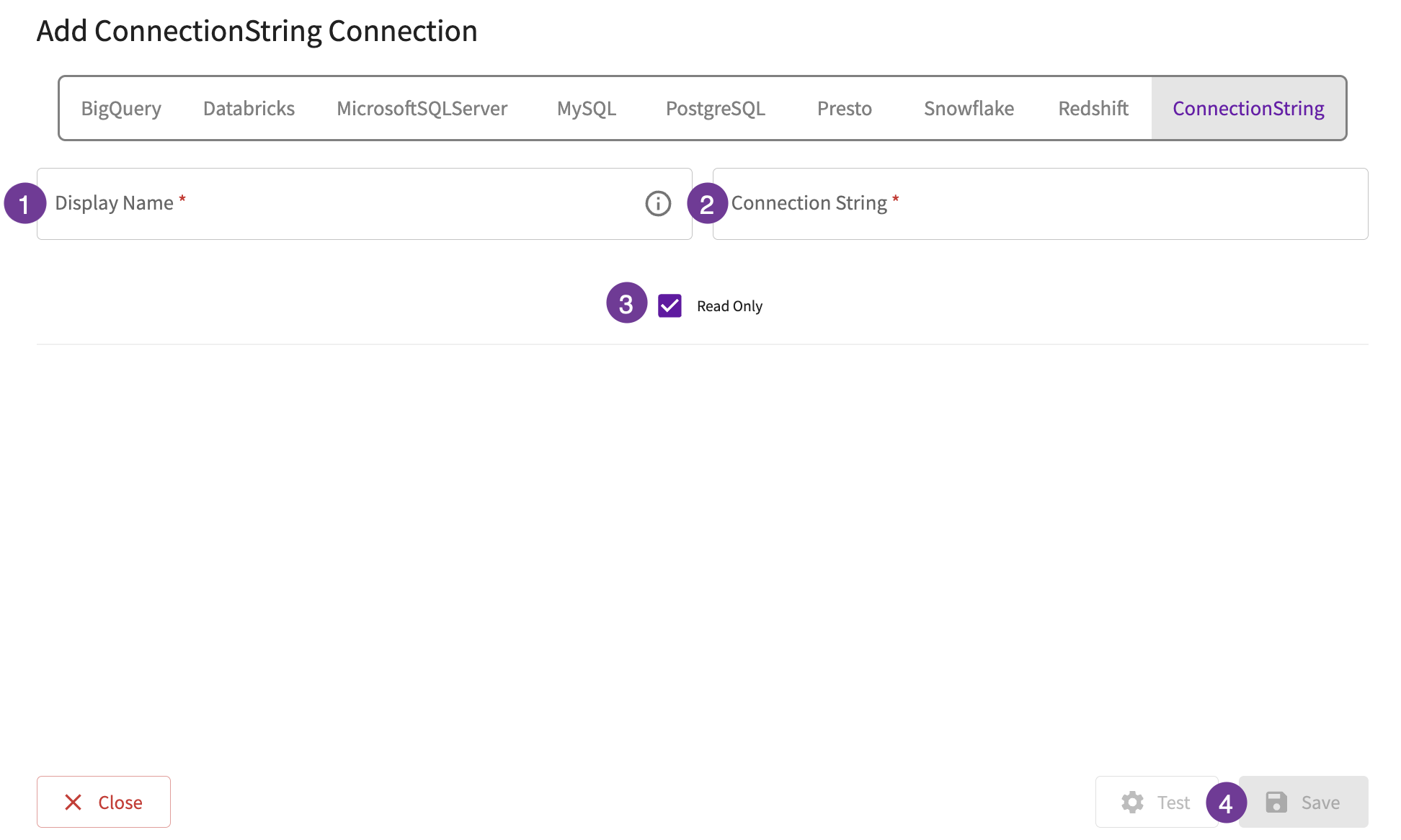Uncheck the Read Only checkbox
The width and height of the screenshot is (1401, 840).
click(x=670, y=305)
